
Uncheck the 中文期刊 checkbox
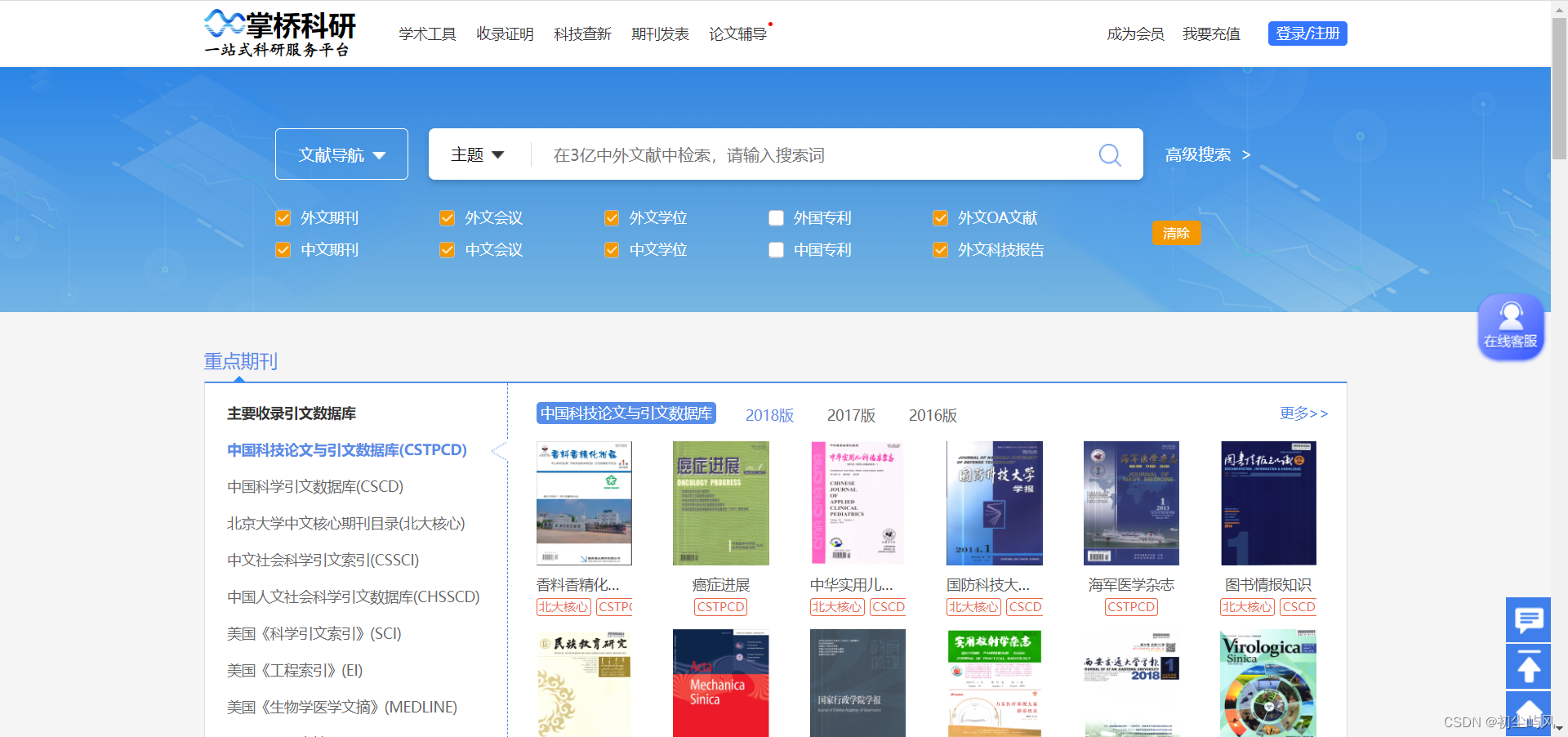click(x=283, y=250)
